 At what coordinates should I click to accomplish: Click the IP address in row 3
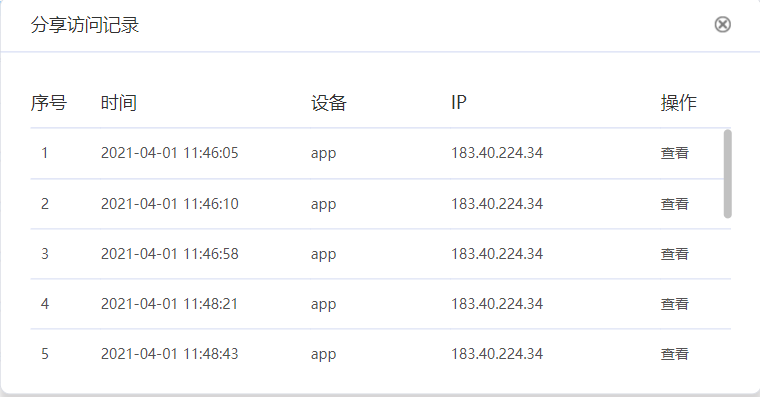pyautogui.click(x=497, y=254)
